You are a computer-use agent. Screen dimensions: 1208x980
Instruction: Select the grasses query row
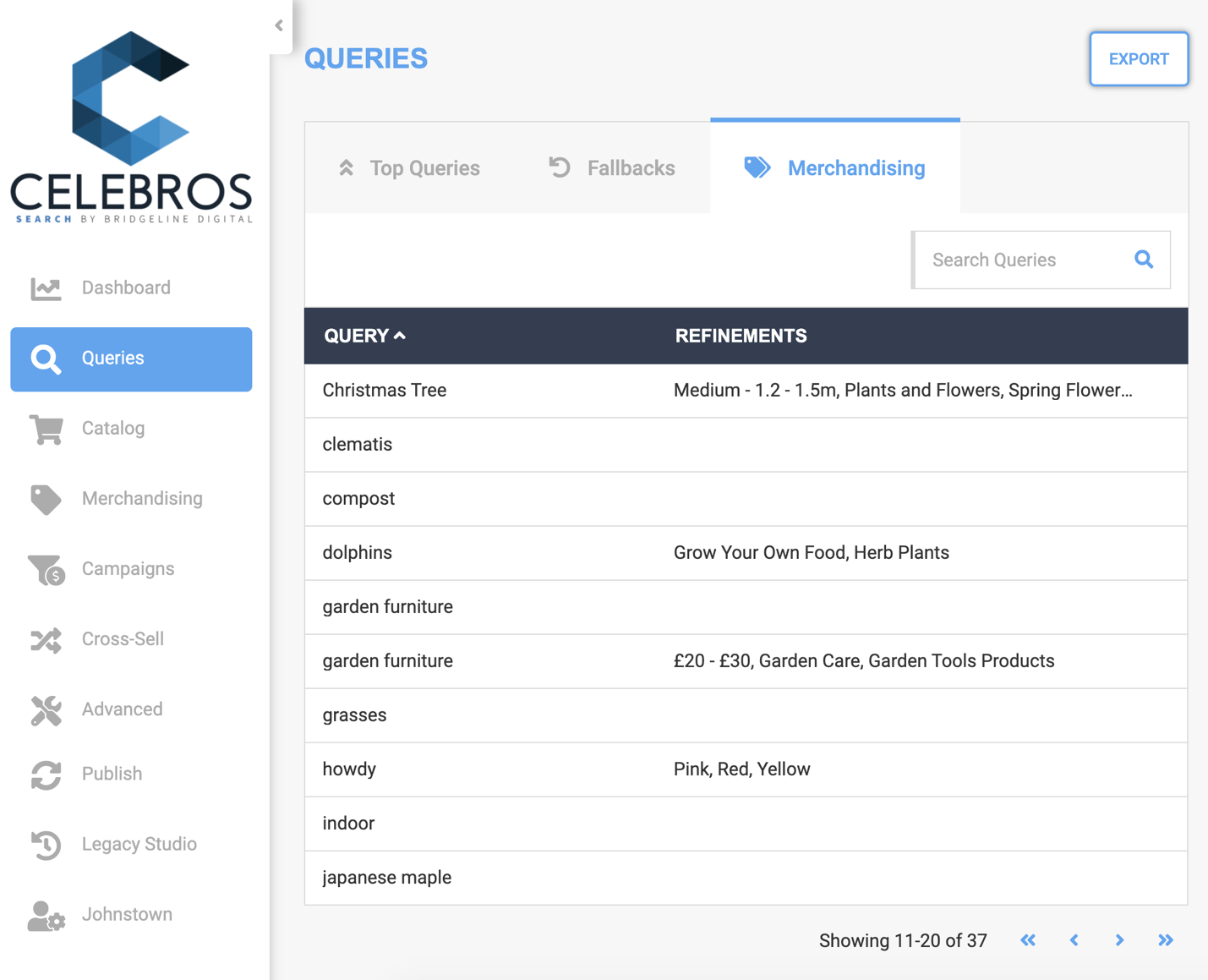pyautogui.click(x=746, y=715)
